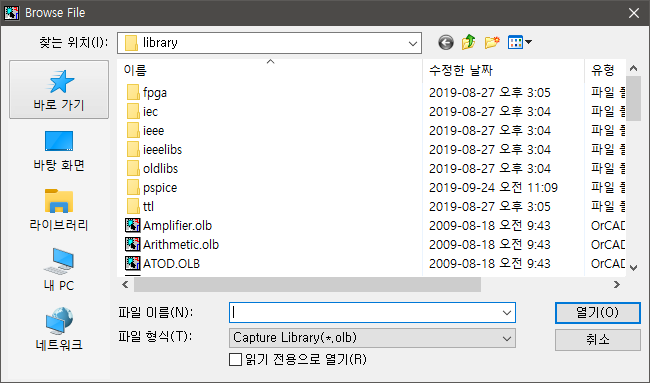Close the Browse File dialog
The image size is (650, 383).
634,13
